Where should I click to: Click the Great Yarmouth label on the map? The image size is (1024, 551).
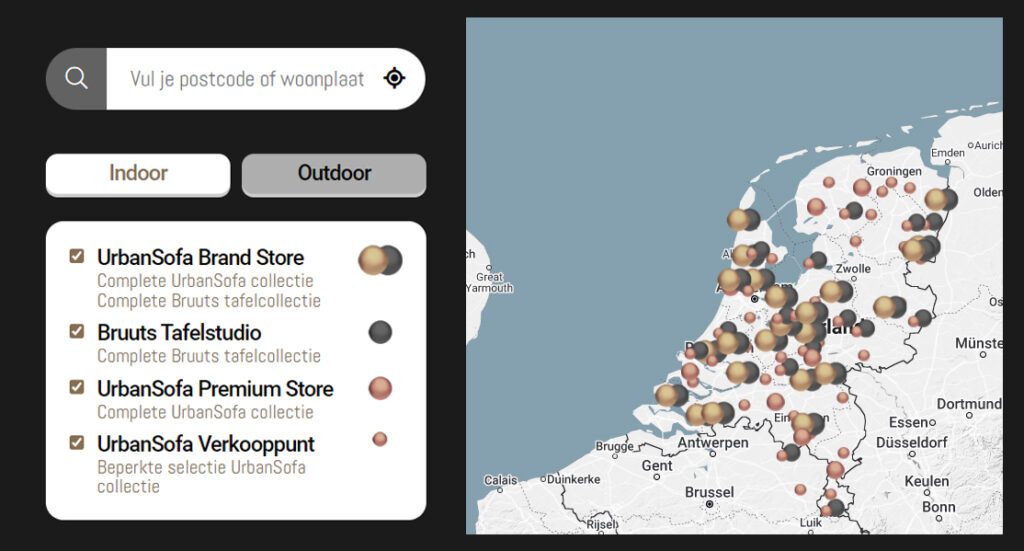(490, 283)
